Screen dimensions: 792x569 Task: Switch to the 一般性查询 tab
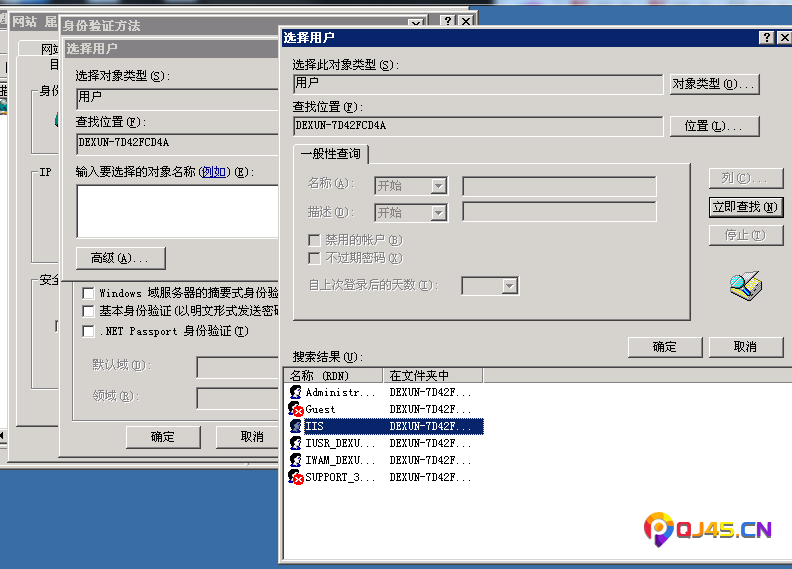333,154
